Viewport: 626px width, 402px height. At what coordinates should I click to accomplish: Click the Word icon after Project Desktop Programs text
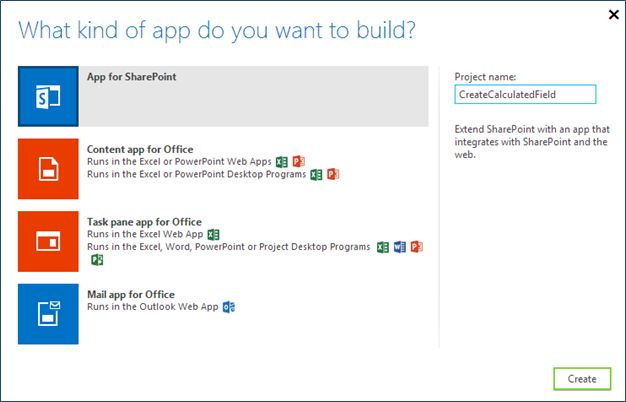click(400, 247)
